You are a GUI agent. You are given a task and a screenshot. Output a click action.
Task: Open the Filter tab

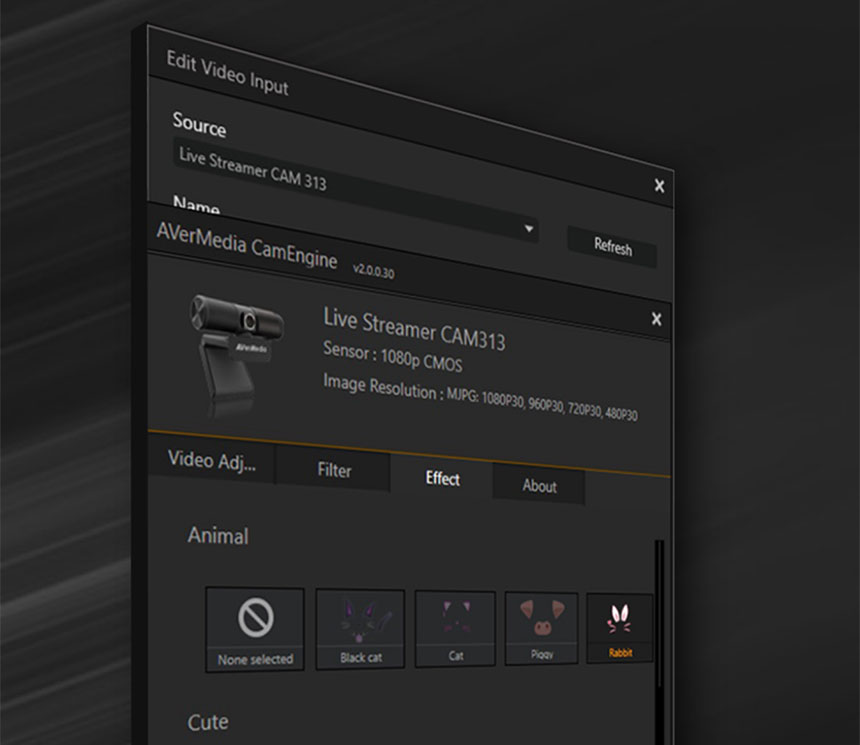333,470
